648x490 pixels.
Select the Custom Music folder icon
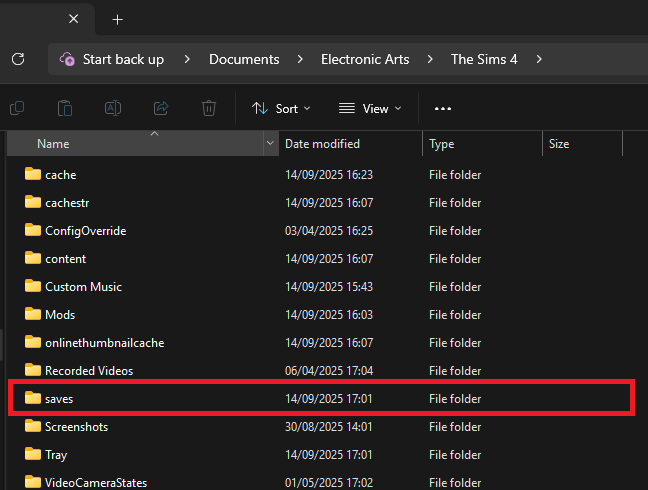click(x=33, y=286)
